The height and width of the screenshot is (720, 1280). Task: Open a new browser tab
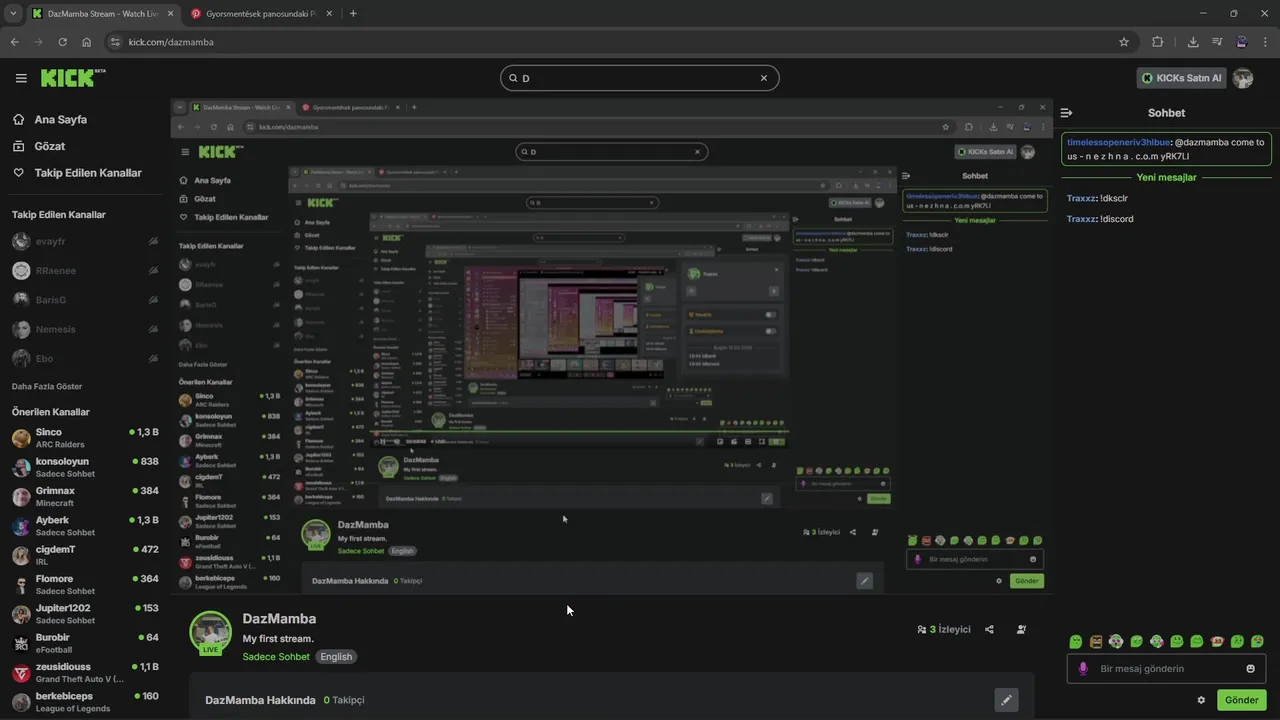coord(353,14)
